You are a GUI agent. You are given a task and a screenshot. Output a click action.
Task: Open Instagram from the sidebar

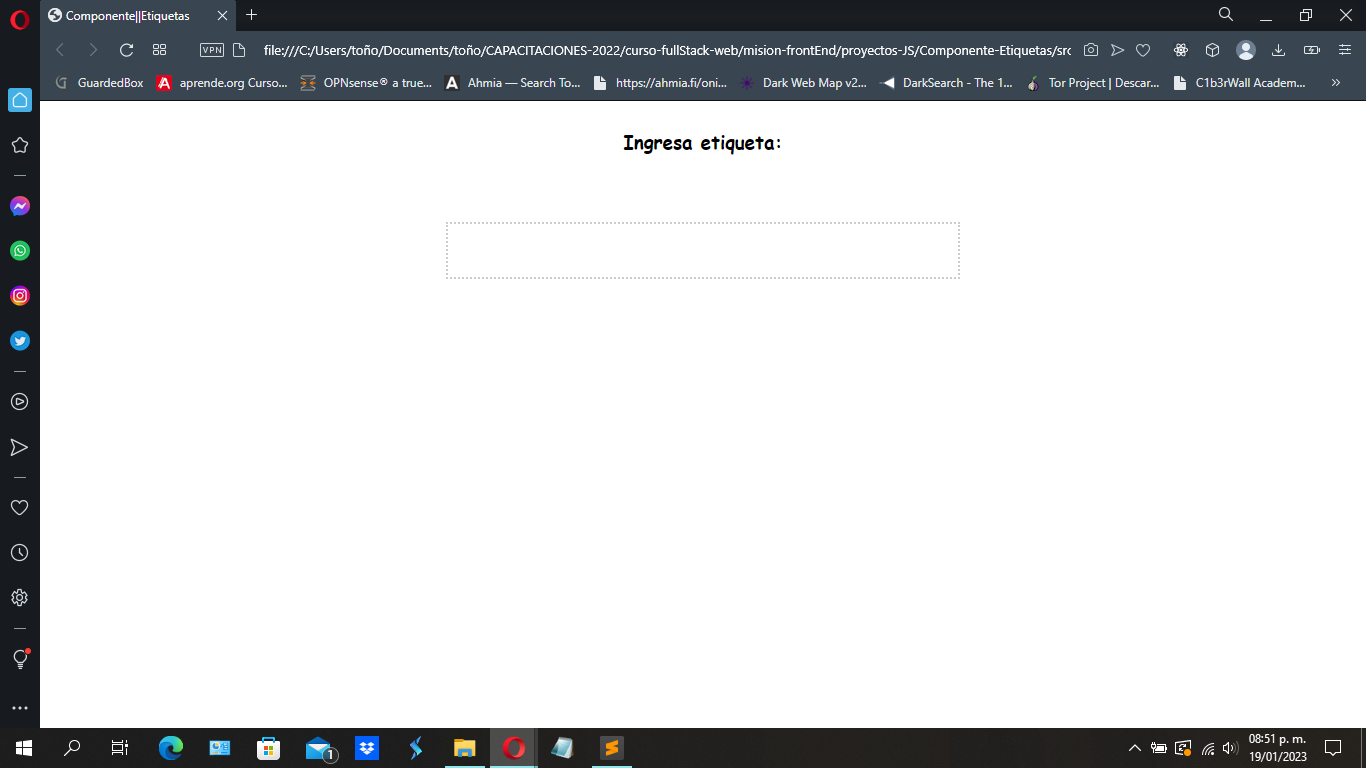tap(19, 295)
